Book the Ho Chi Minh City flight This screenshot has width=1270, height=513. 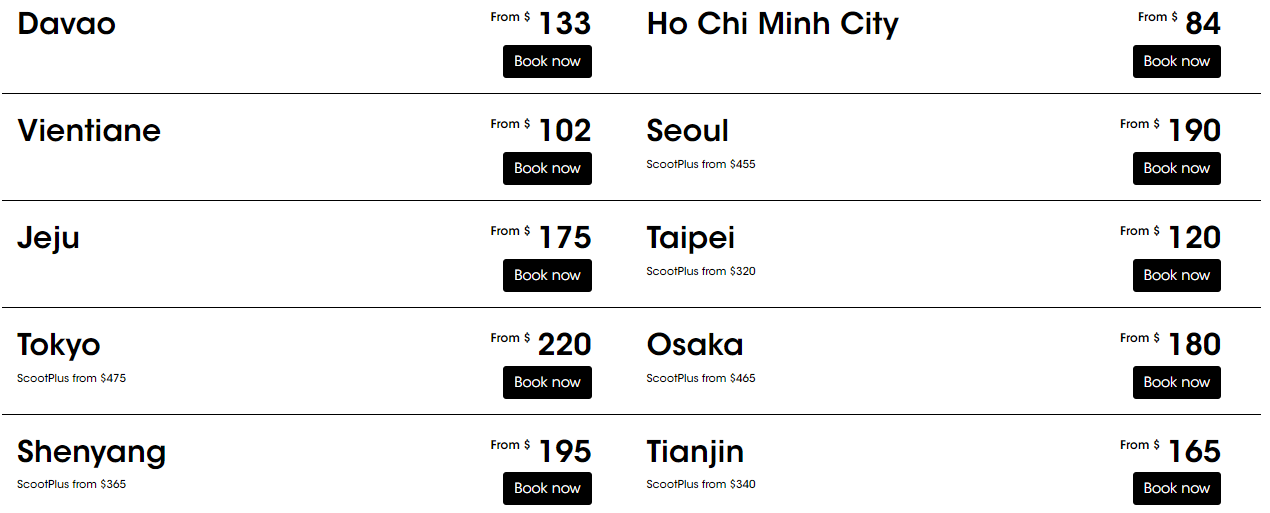point(1176,61)
